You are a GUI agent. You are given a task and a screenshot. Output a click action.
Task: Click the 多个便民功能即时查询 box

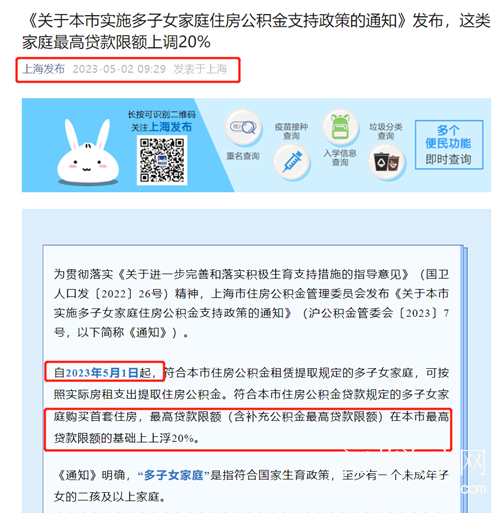[x=449, y=145]
